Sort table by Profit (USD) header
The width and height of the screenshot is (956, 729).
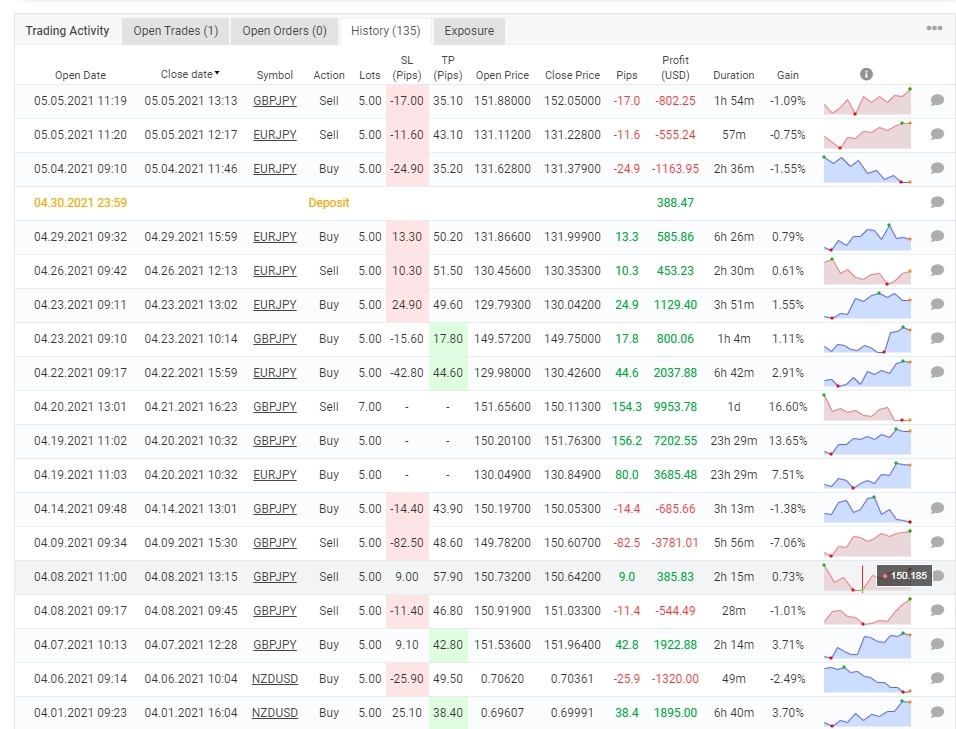675,67
